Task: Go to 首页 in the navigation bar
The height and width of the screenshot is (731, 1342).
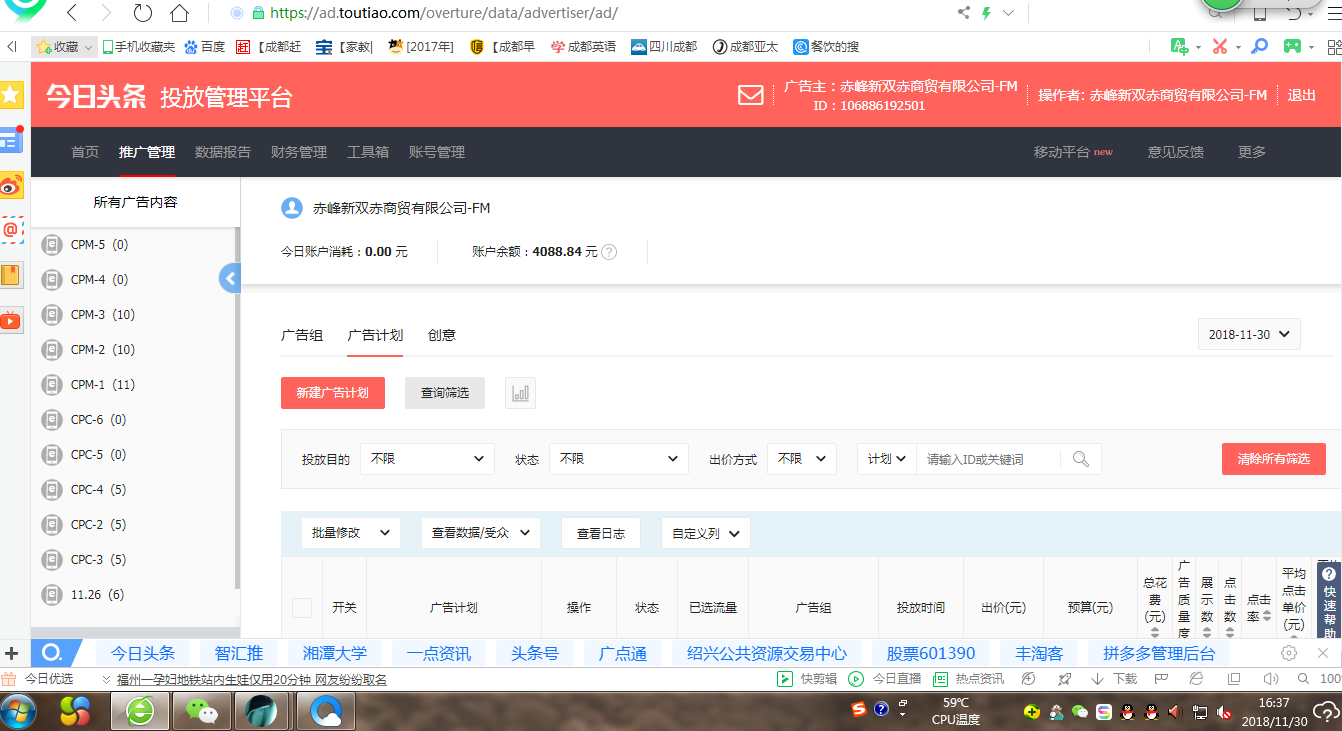Action: click(x=85, y=152)
